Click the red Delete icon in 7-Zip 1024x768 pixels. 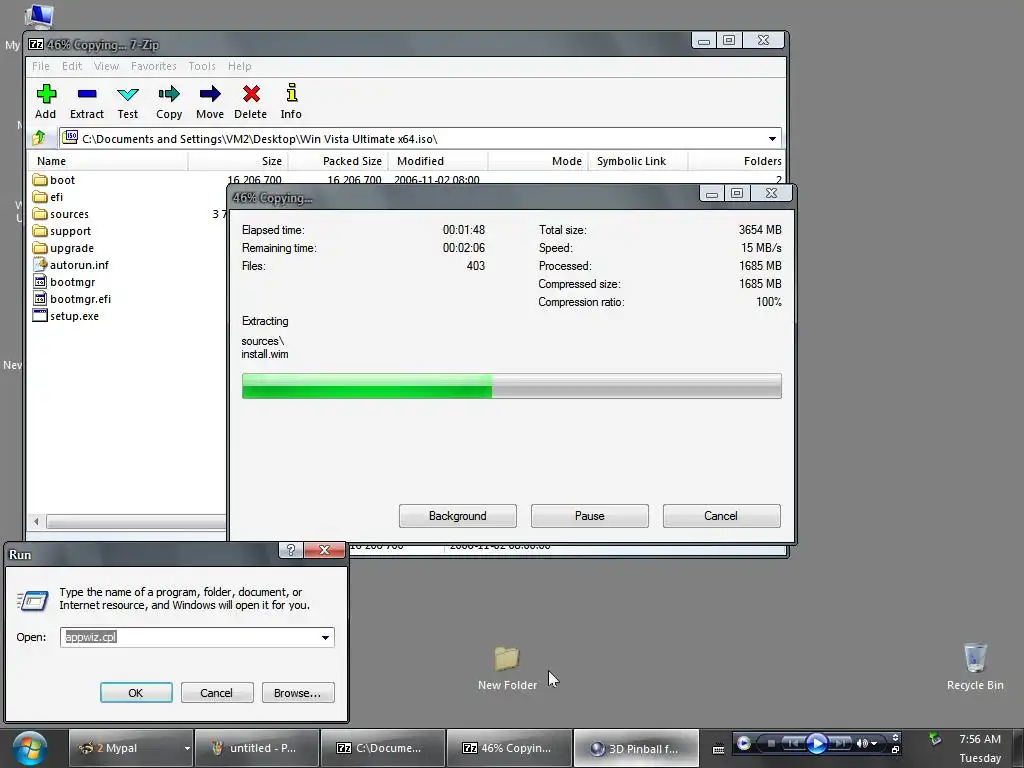(x=251, y=94)
